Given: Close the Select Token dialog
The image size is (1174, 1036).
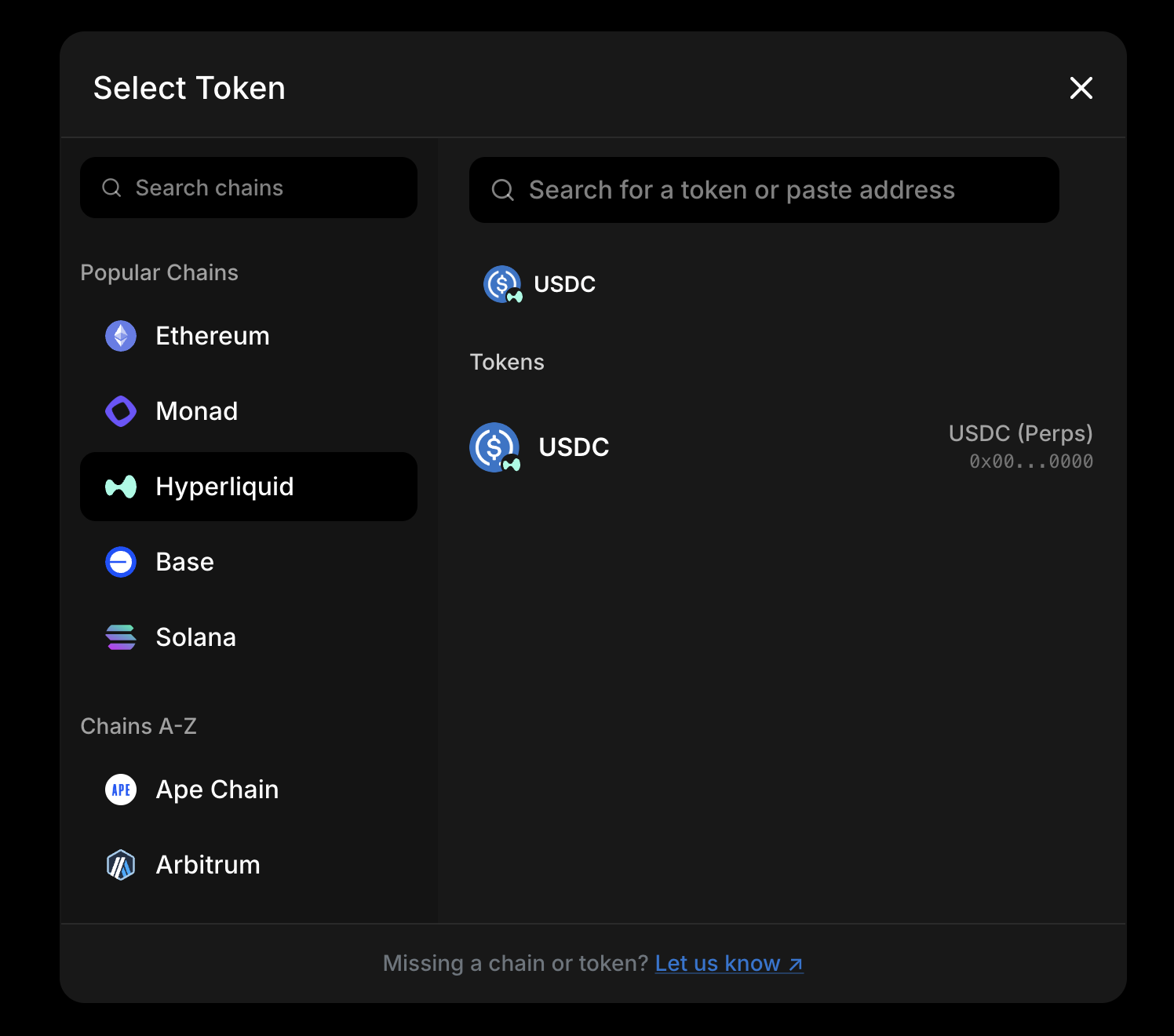Looking at the screenshot, I should click(x=1081, y=88).
